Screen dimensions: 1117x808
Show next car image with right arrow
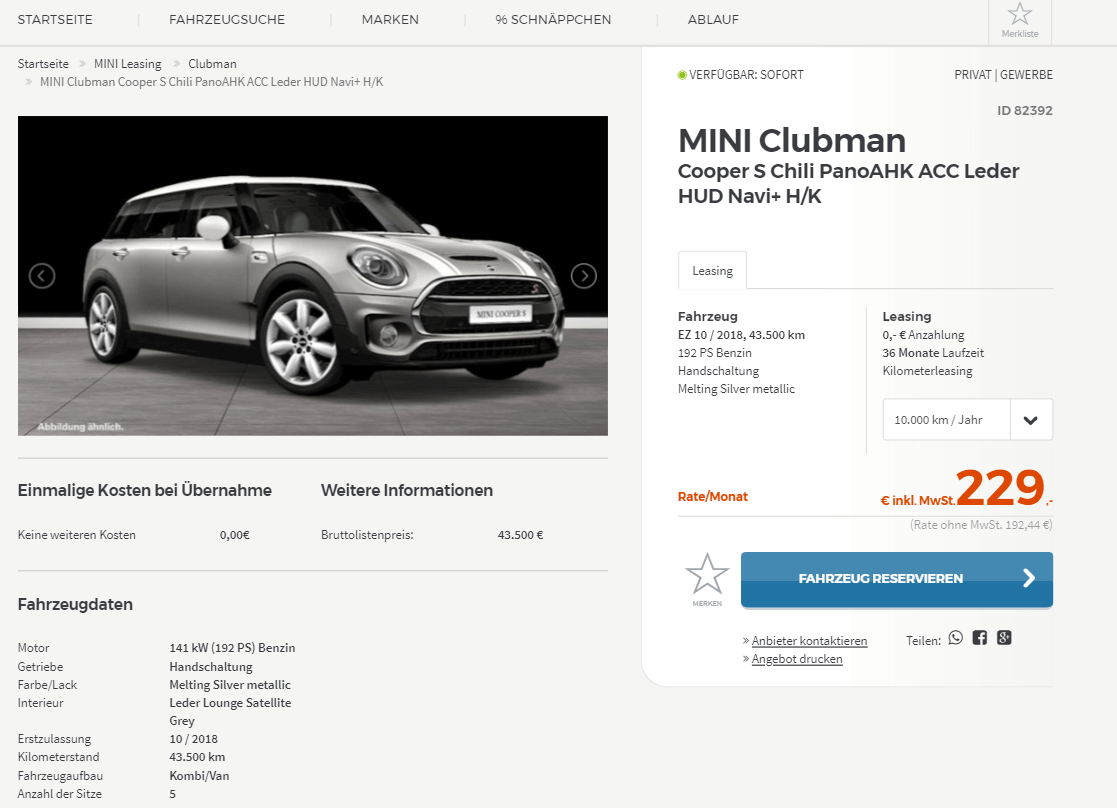(x=584, y=276)
